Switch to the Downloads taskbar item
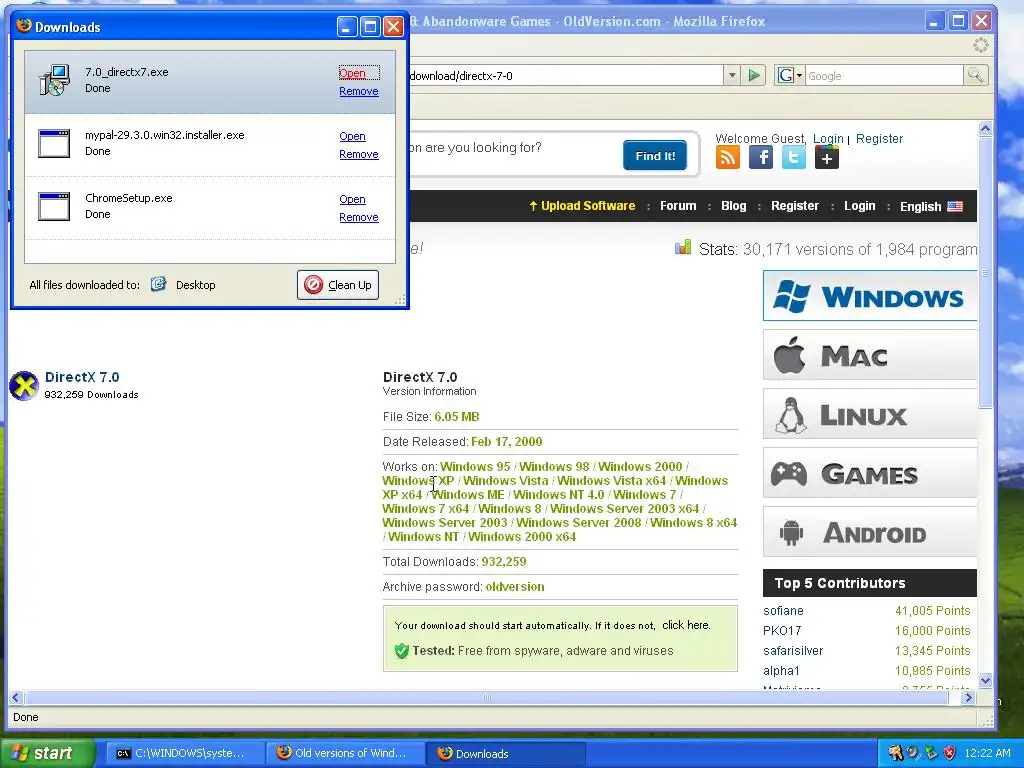The width and height of the screenshot is (1024, 768). tap(505, 753)
